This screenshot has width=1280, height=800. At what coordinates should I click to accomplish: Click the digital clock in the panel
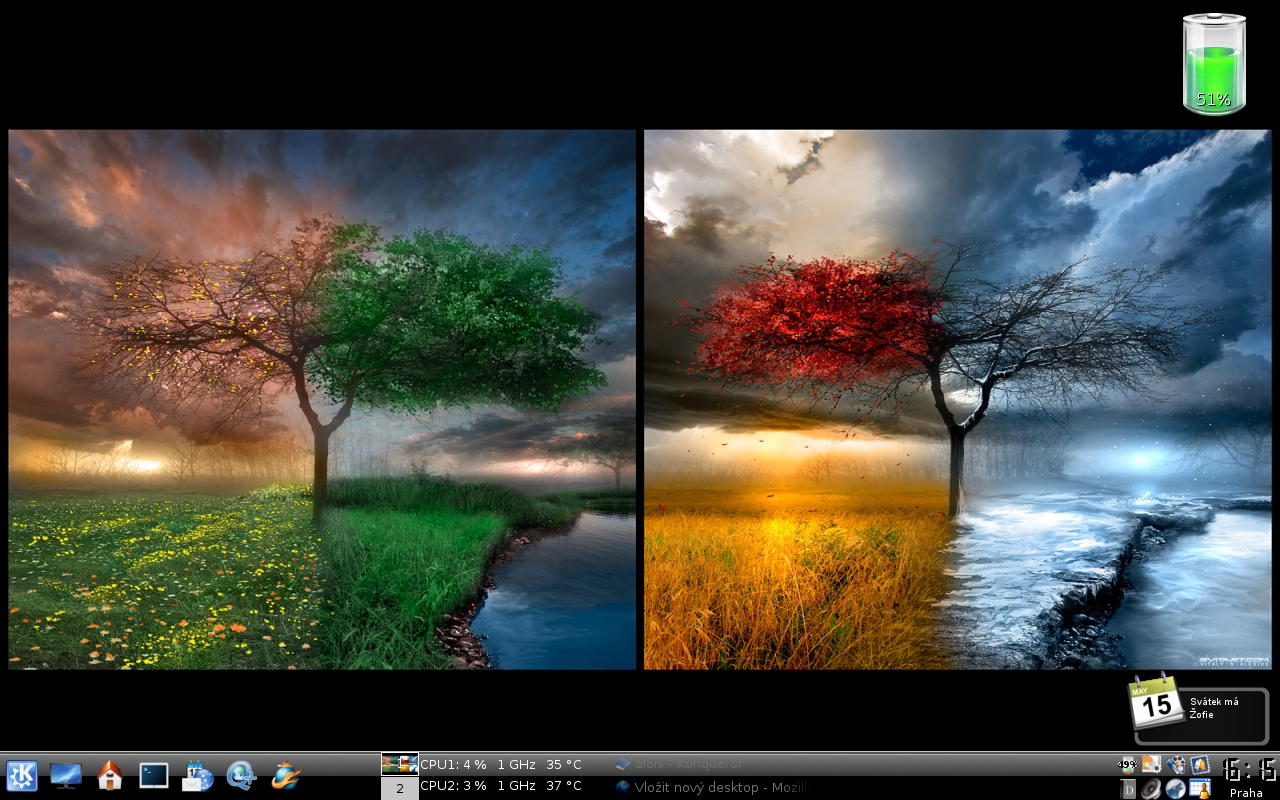[x=1249, y=769]
